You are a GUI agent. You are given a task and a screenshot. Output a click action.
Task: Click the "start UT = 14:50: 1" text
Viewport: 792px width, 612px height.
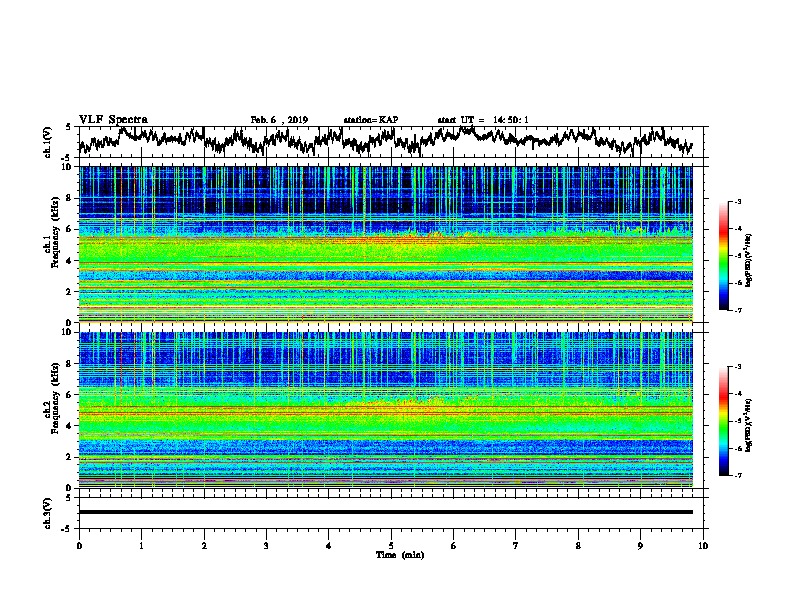coord(483,120)
